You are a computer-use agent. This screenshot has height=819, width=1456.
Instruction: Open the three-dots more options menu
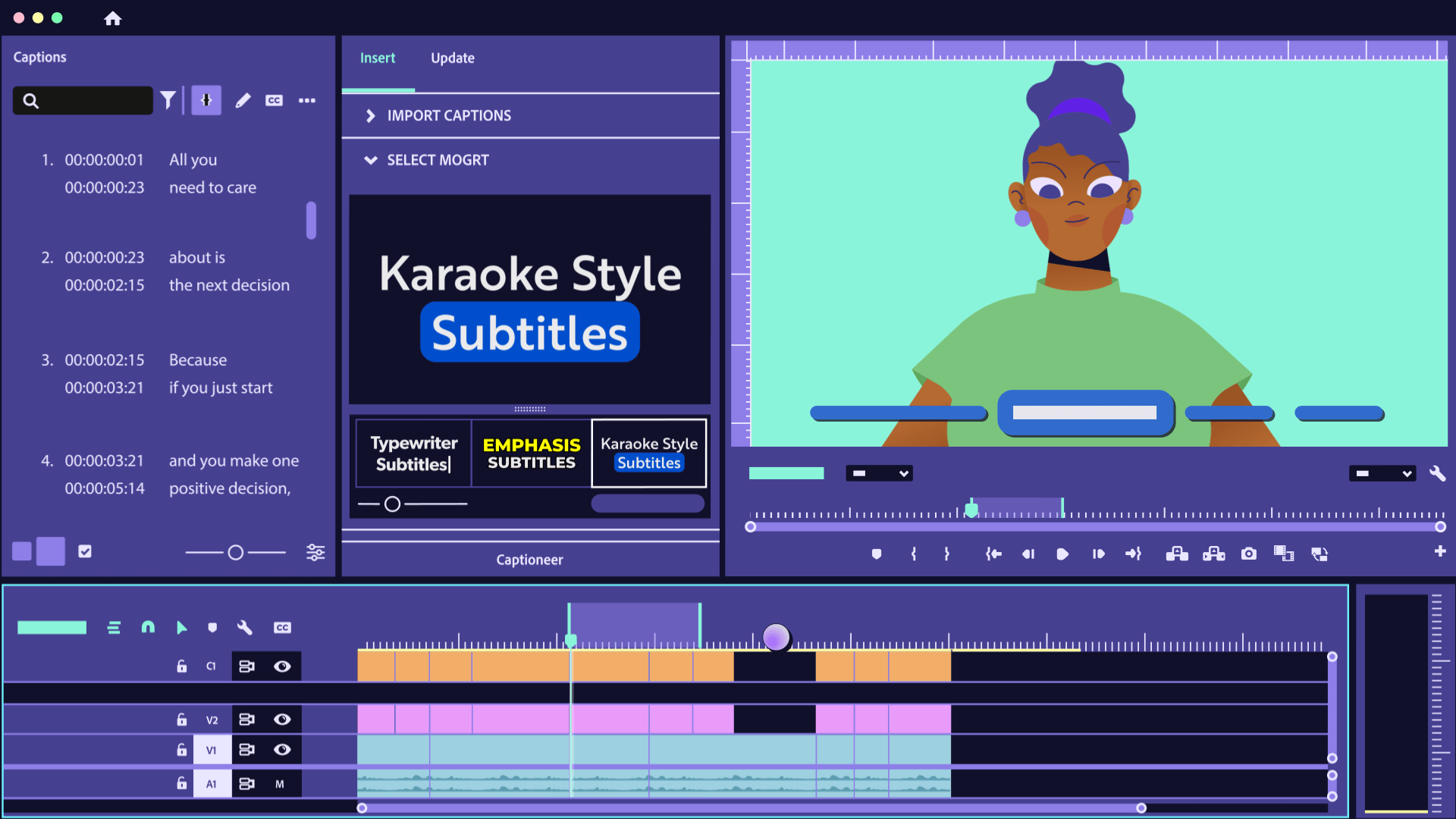click(x=306, y=100)
